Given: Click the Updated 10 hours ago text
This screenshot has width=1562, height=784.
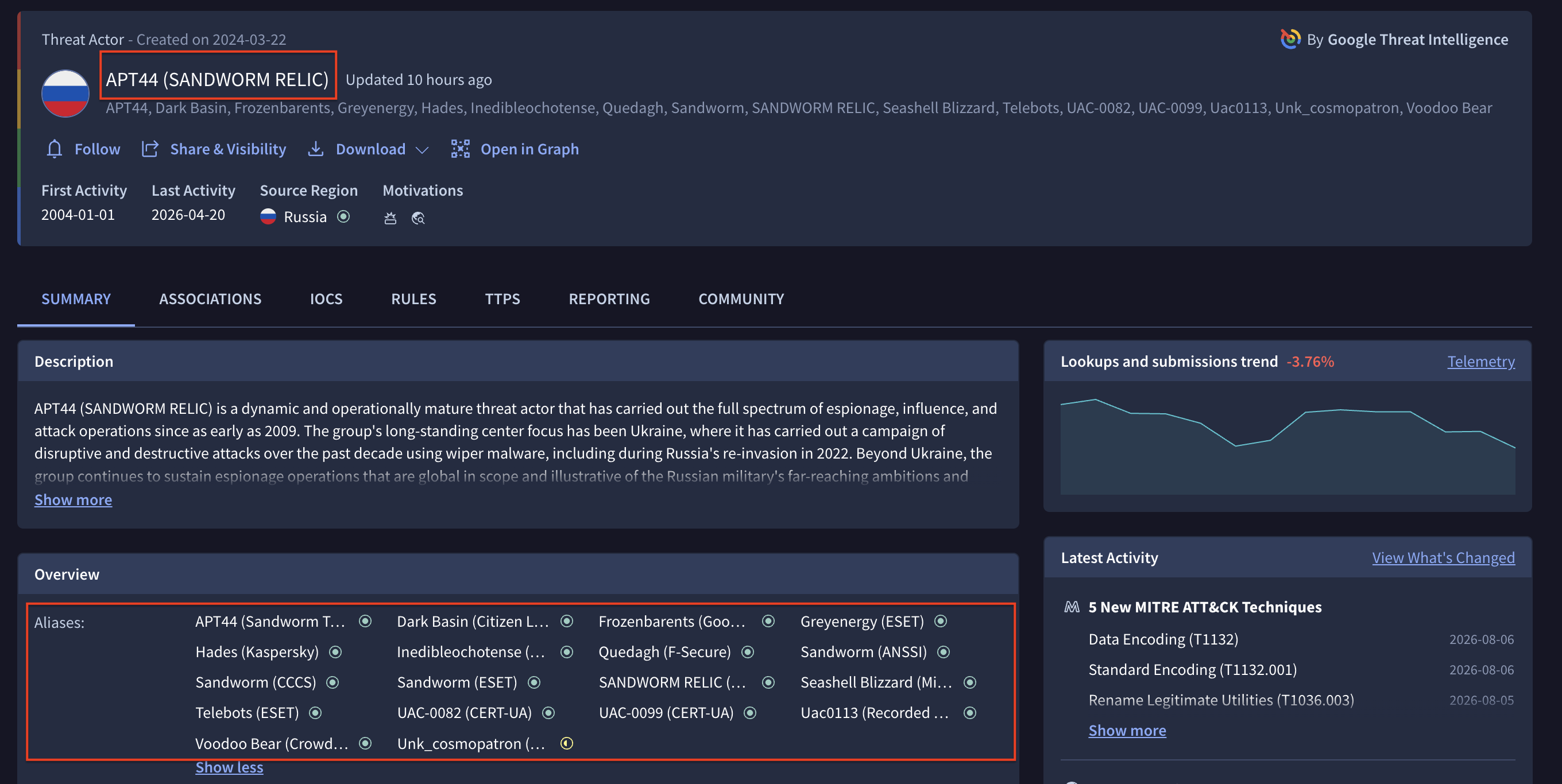Looking at the screenshot, I should [419, 80].
